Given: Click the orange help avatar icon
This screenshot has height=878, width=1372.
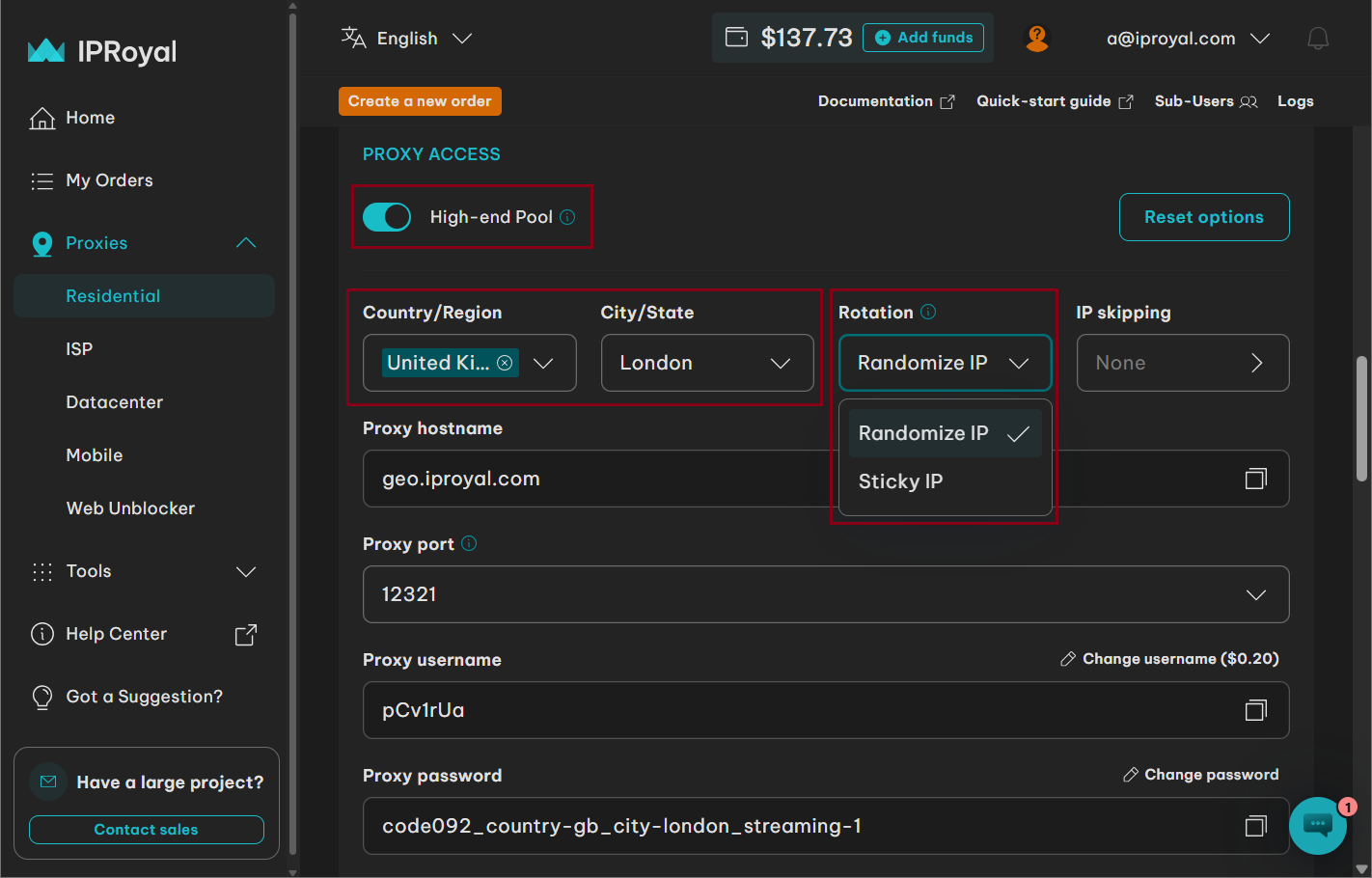Looking at the screenshot, I should coord(1037,39).
